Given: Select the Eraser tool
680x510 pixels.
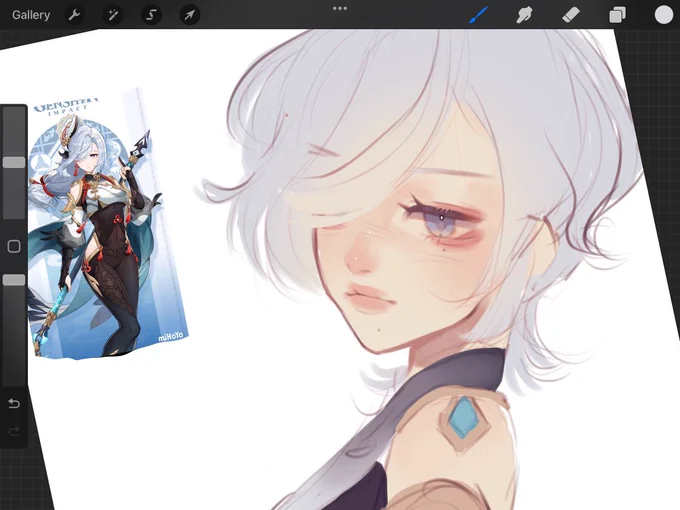Looking at the screenshot, I should [571, 15].
